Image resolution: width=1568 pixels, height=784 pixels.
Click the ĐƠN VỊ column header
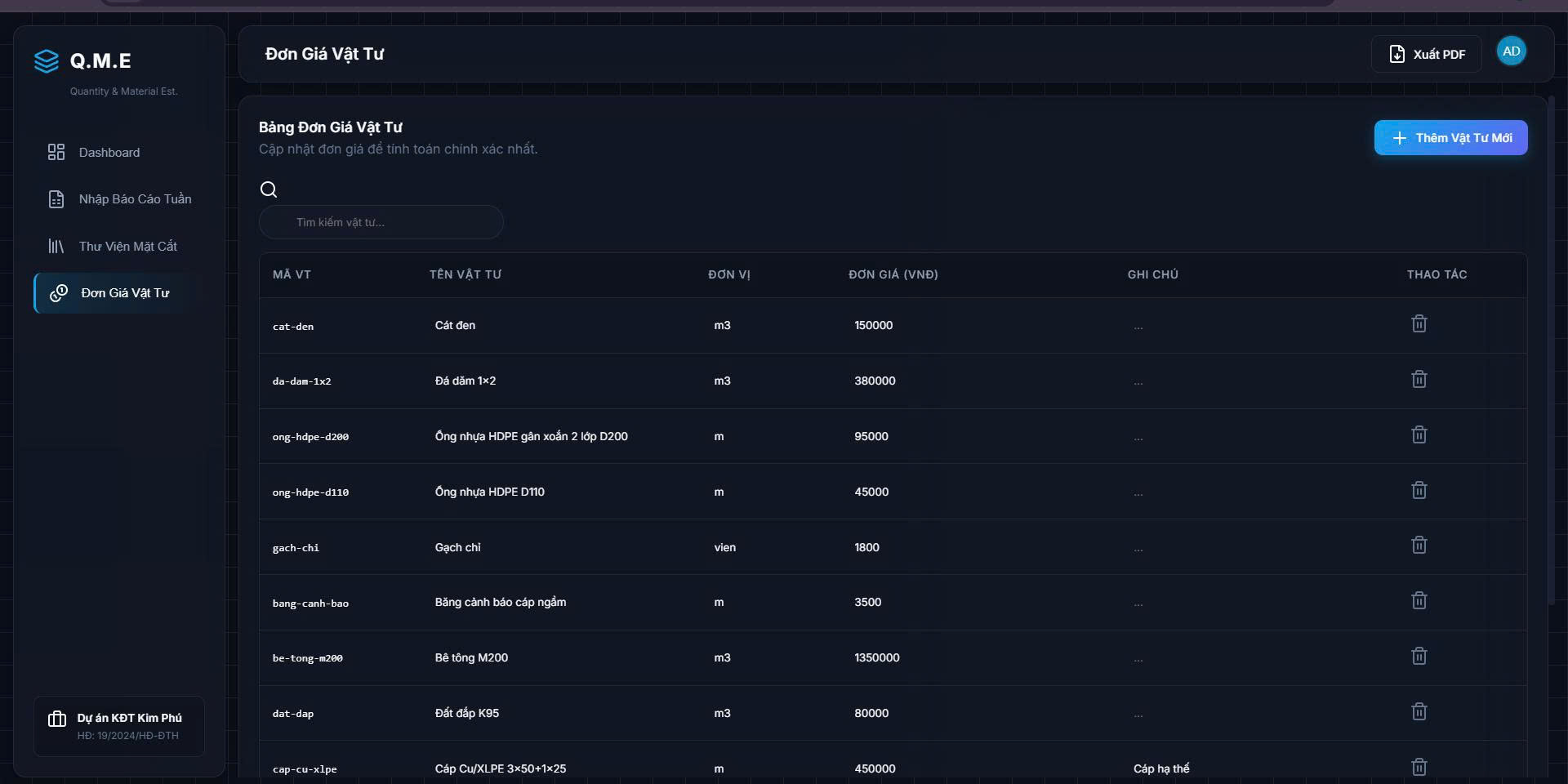729,274
